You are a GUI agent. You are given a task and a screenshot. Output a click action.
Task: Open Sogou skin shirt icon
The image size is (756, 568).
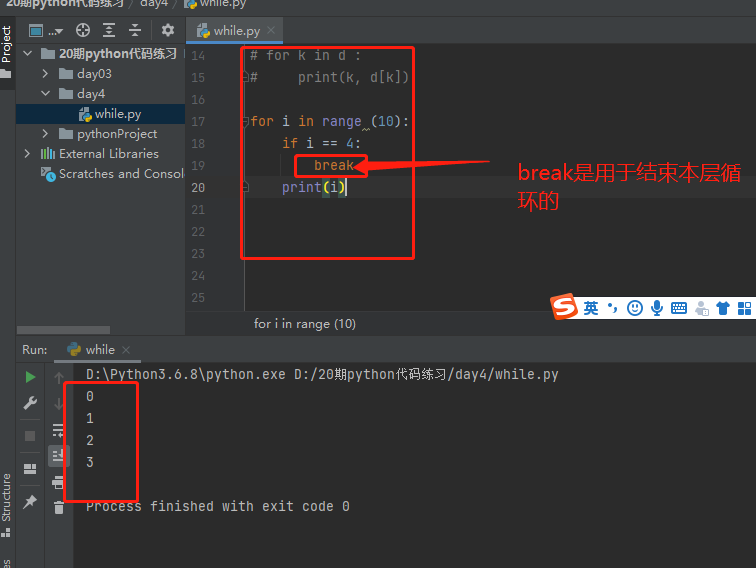tap(723, 308)
